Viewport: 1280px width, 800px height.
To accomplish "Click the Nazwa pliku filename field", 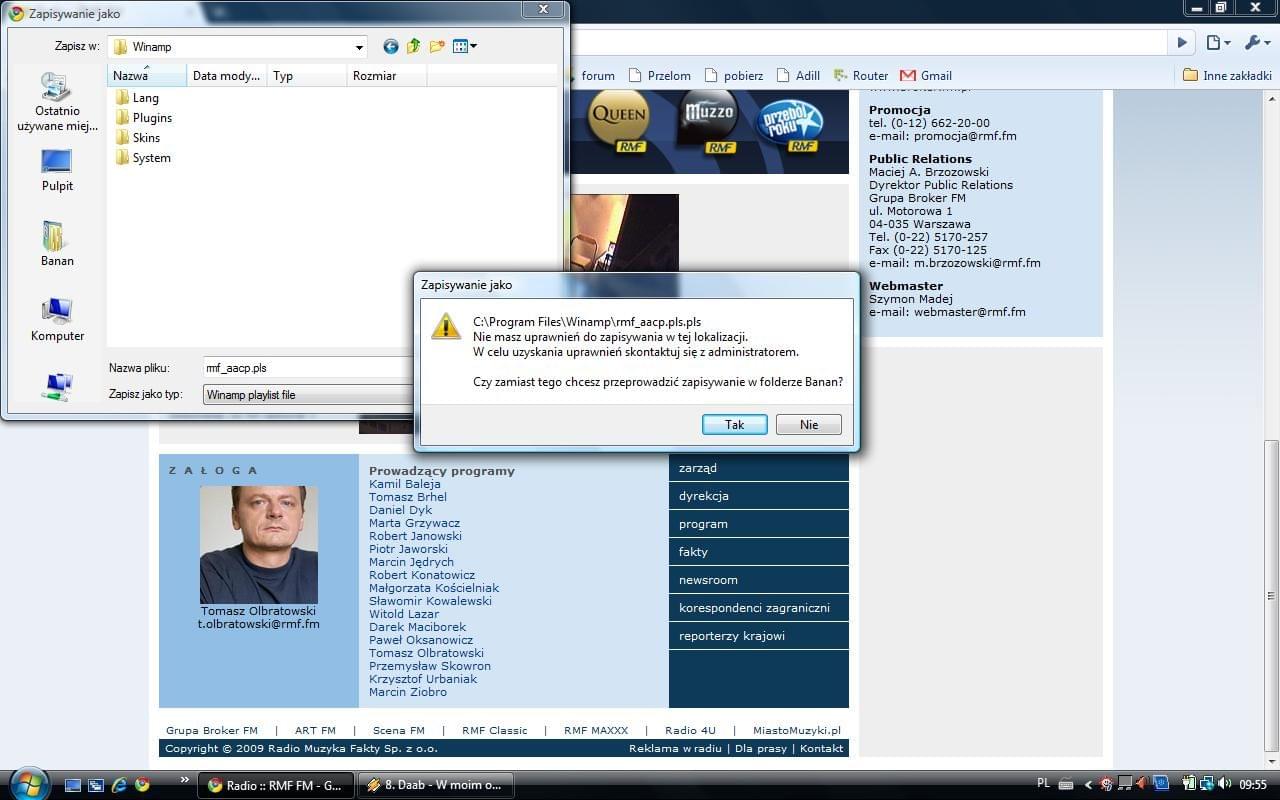I will click(309, 368).
